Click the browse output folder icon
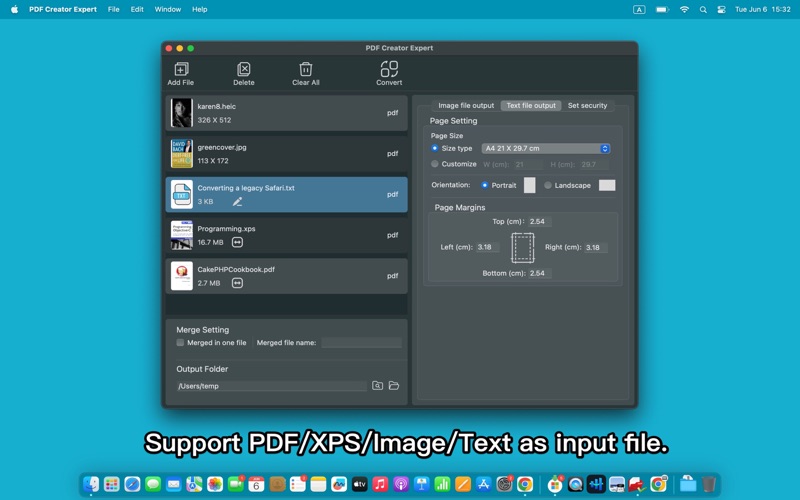 tap(378, 386)
